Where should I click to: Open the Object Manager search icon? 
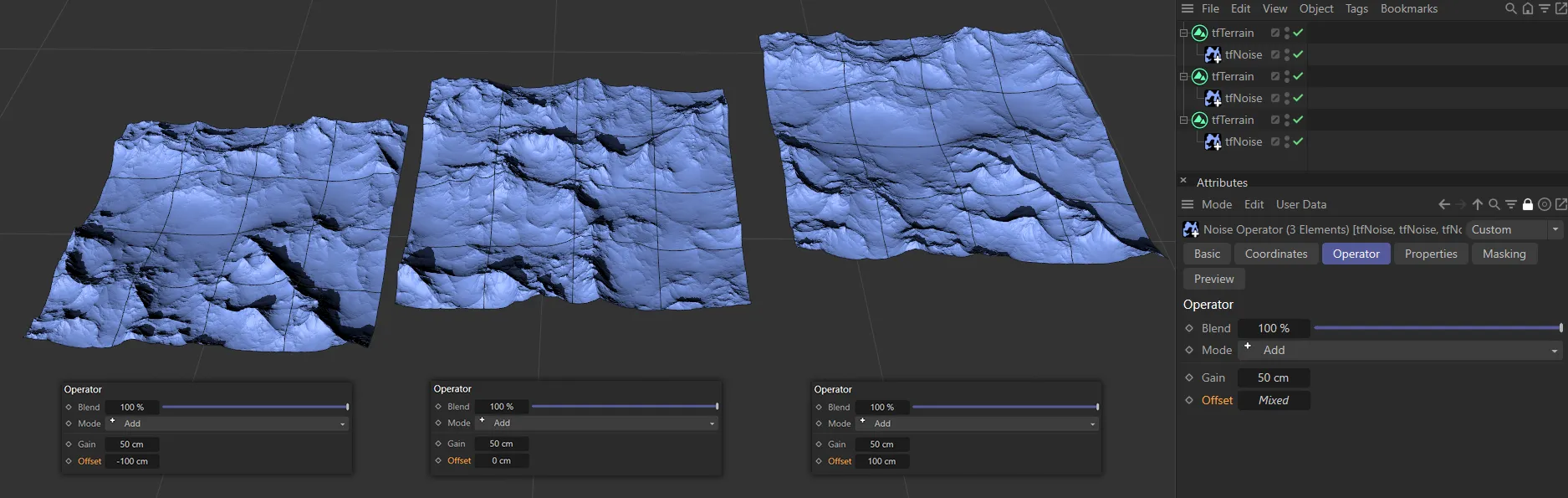(1510, 8)
